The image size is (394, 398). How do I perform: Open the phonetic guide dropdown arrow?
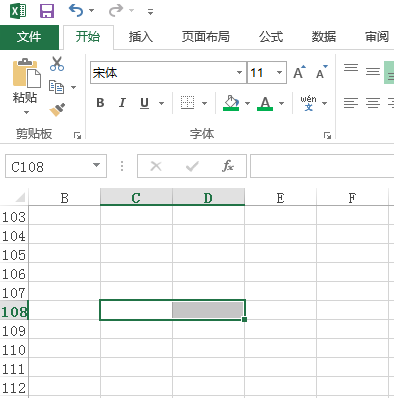[325, 103]
